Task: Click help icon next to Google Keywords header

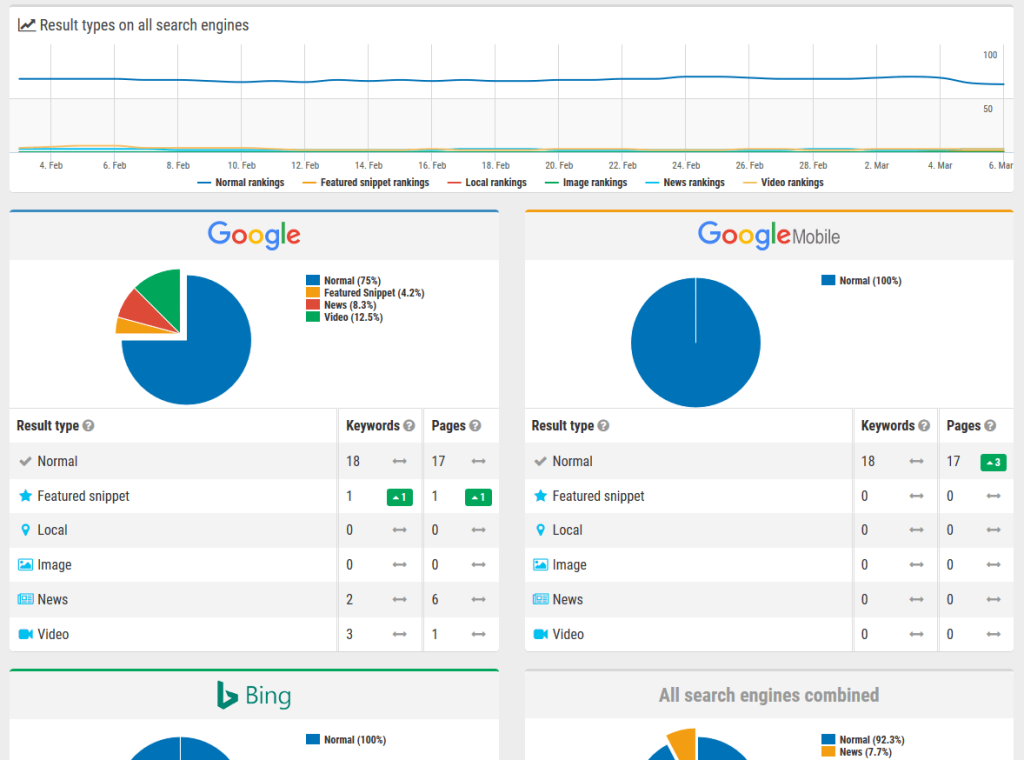Action: (409, 426)
